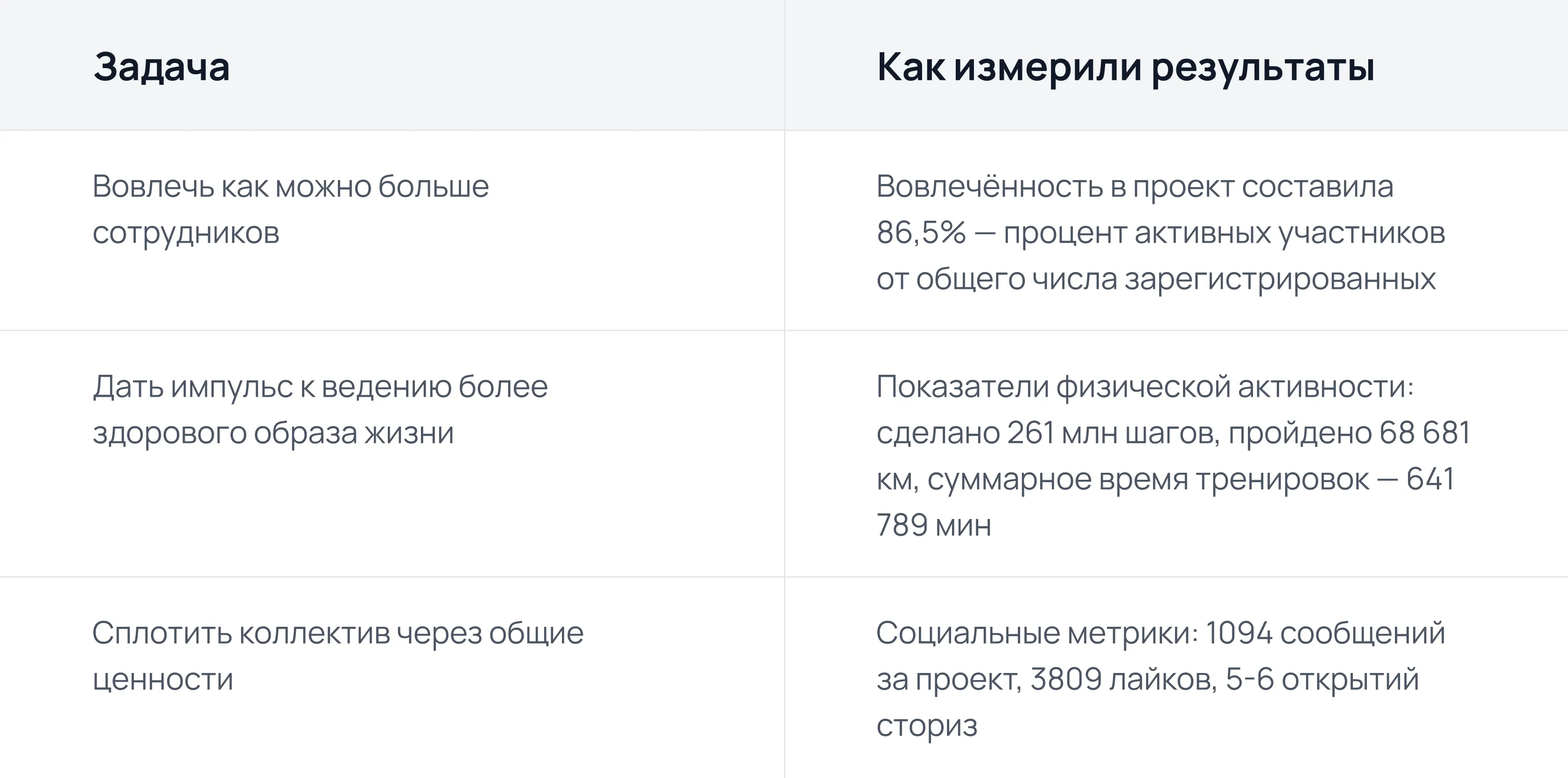Click the "Дать импульс к ведению более" line
The width and height of the screenshot is (1568, 778).
click(320, 386)
